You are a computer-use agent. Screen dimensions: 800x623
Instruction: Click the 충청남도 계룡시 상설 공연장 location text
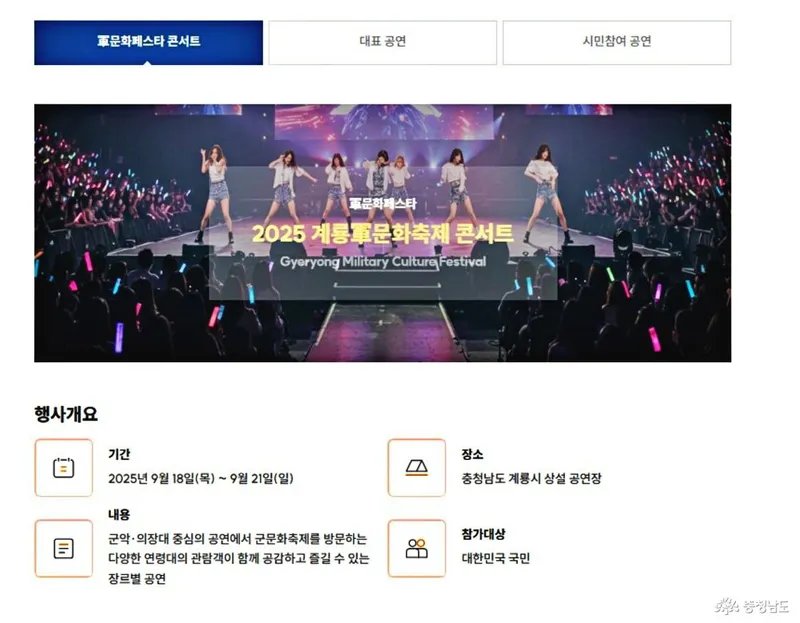coord(531,479)
